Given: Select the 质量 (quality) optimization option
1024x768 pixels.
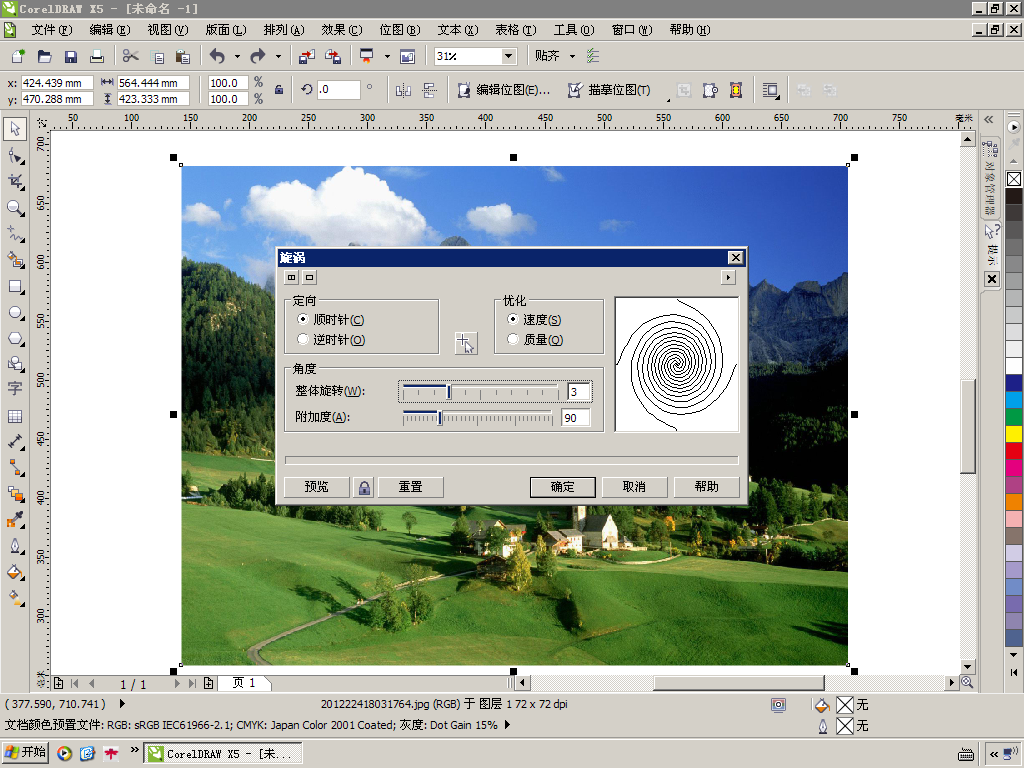Looking at the screenshot, I should (535, 340).
